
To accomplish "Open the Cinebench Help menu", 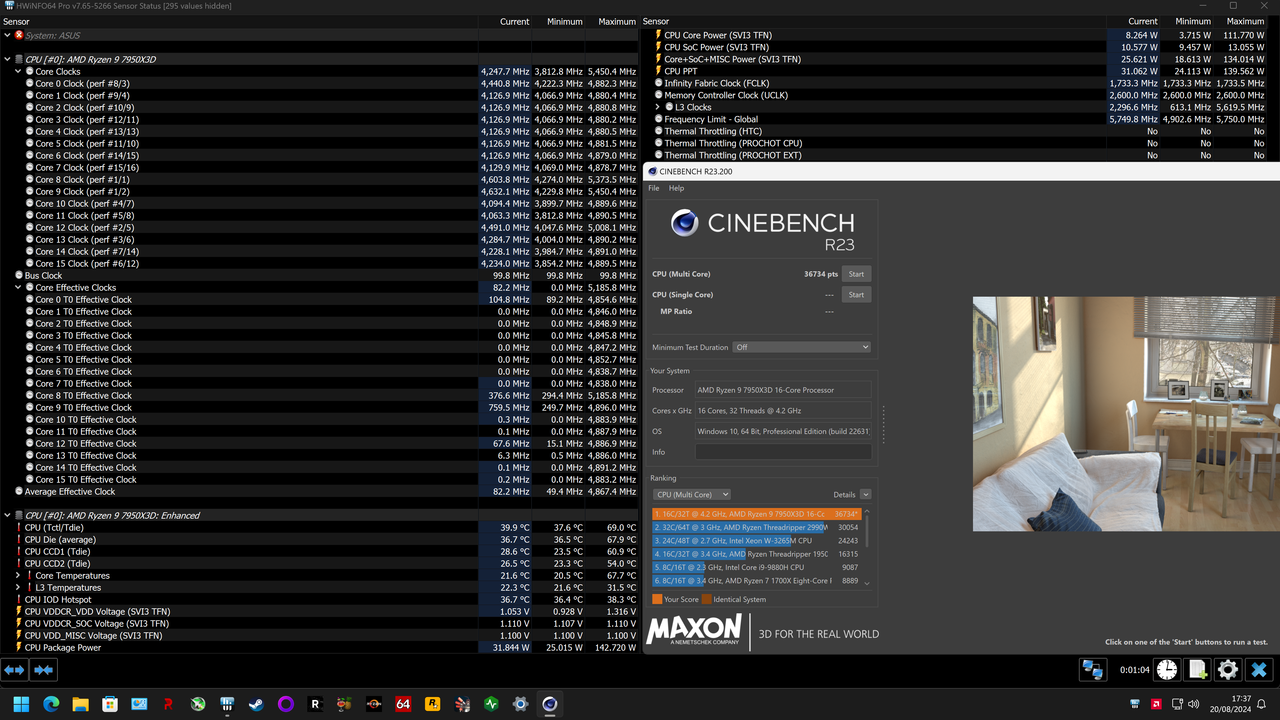I will (x=677, y=188).
